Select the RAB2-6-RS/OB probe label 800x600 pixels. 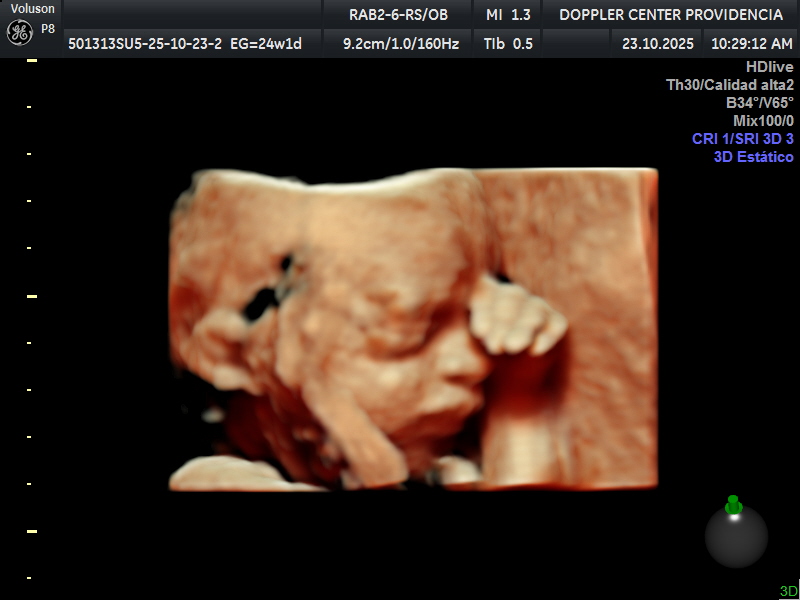(x=398, y=14)
